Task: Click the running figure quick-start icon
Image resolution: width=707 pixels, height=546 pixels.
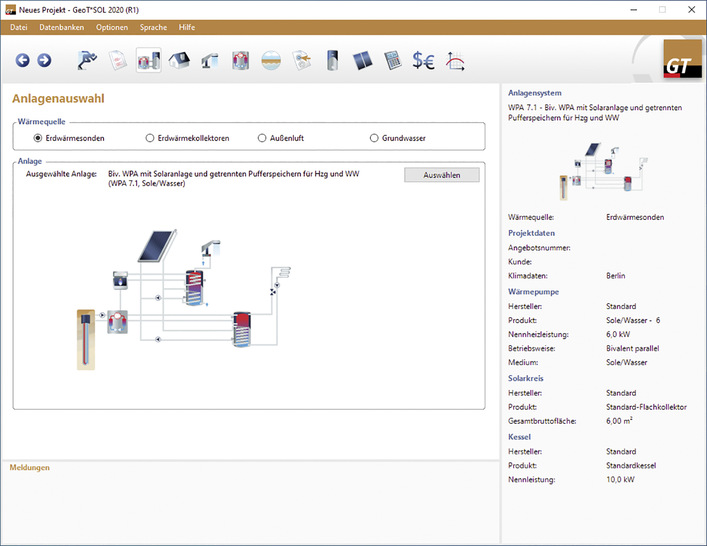Action: pos(88,61)
